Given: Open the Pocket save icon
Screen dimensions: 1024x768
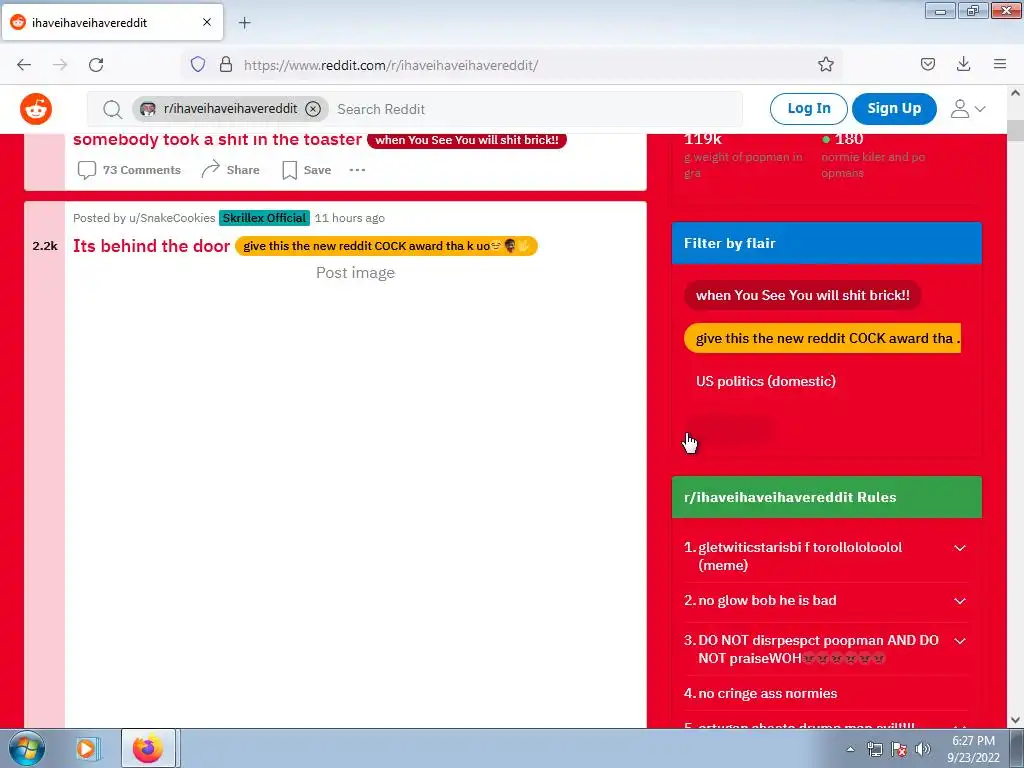Looking at the screenshot, I should (927, 64).
